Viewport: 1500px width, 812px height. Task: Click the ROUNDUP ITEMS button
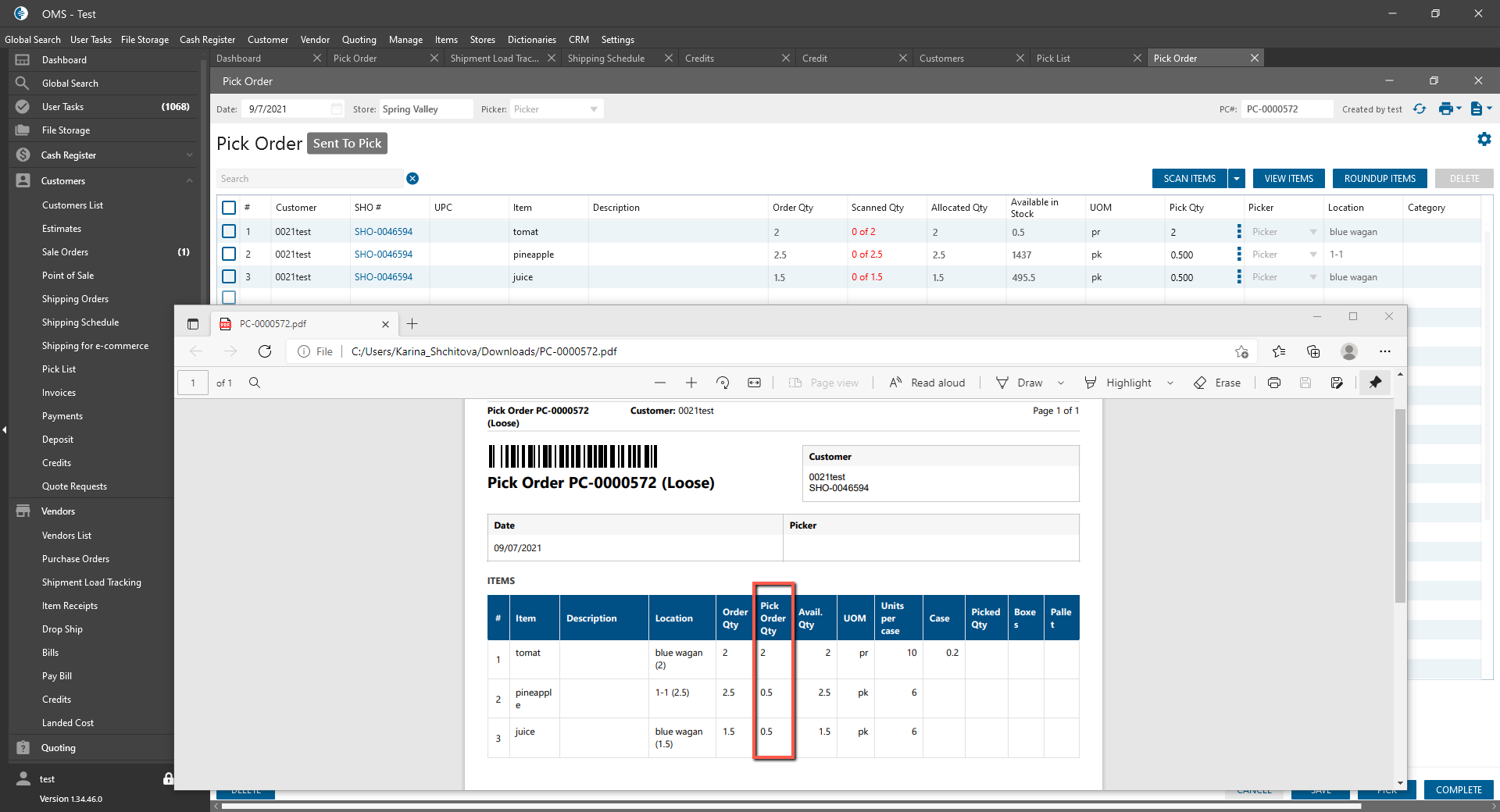(1380, 179)
